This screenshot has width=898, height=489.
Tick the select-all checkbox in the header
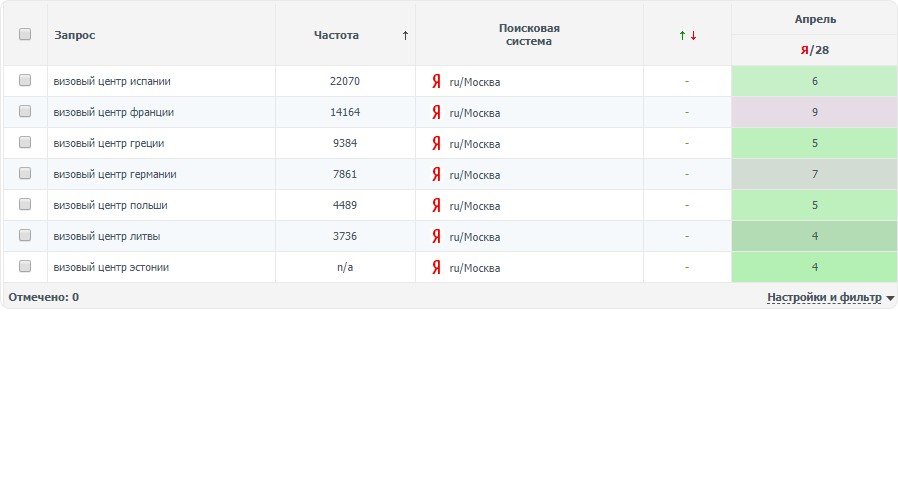25,34
